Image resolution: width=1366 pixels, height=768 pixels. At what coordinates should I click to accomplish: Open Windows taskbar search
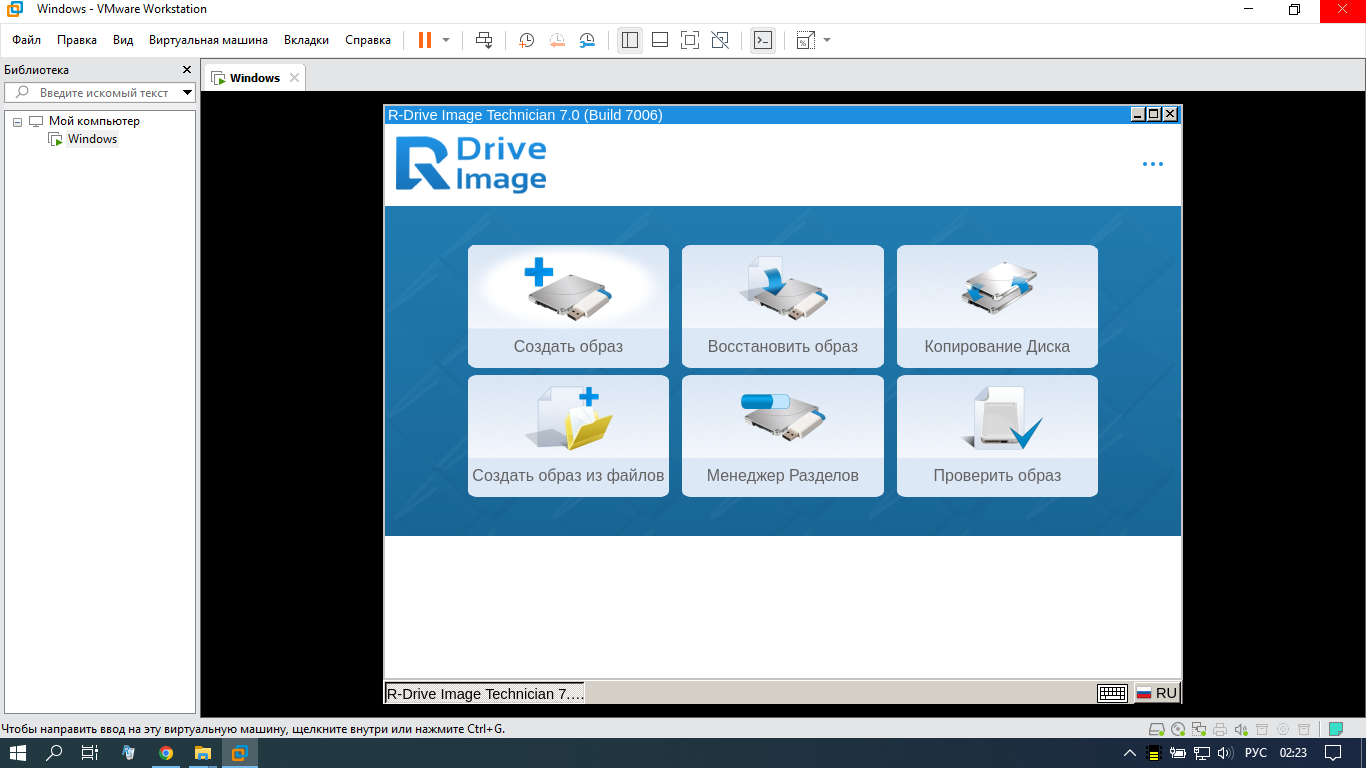(x=55, y=753)
